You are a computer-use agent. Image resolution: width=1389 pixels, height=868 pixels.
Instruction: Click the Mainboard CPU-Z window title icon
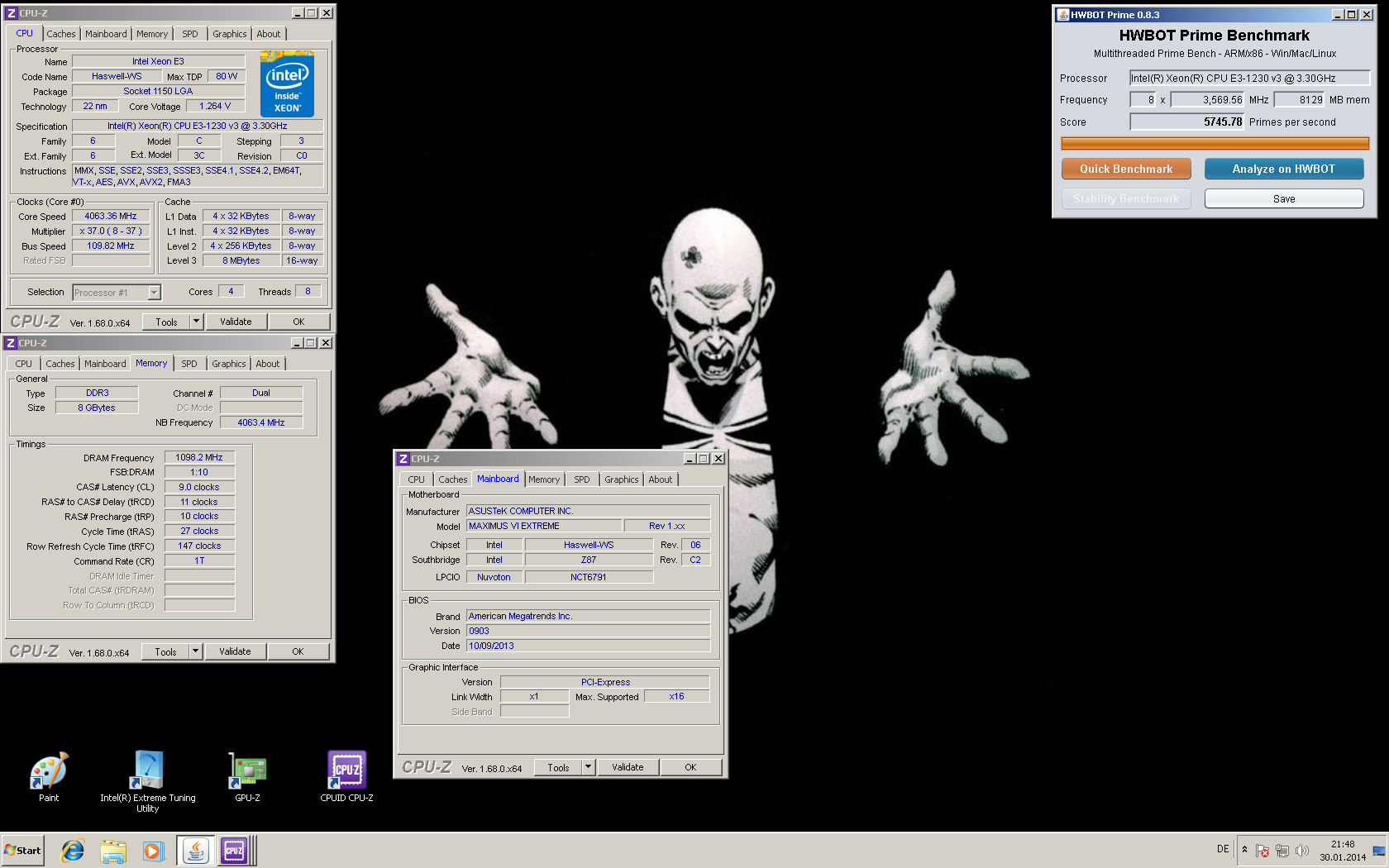(403, 459)
